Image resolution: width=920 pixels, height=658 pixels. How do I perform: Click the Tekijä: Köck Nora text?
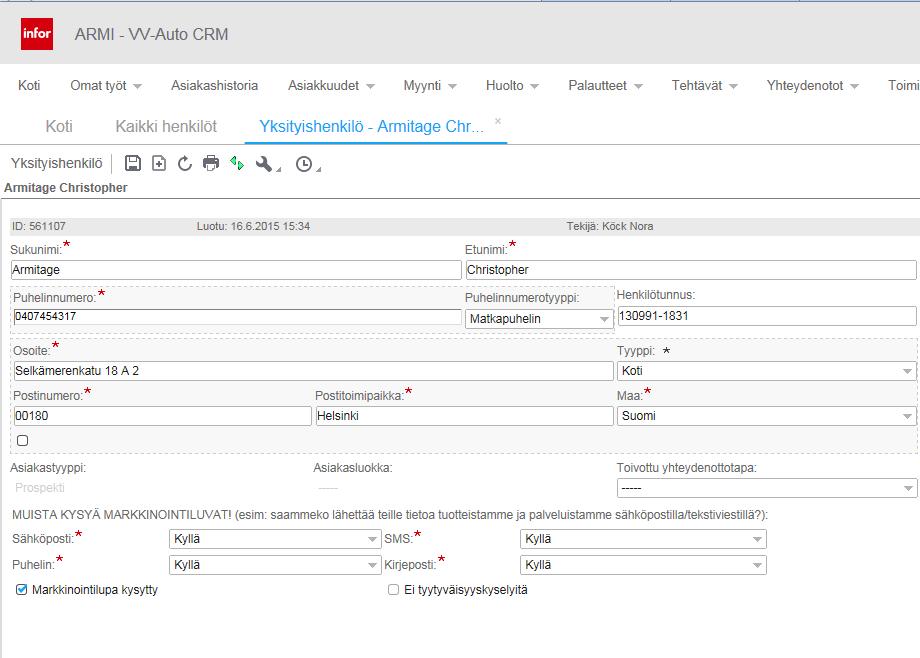(x=610, y=226)
